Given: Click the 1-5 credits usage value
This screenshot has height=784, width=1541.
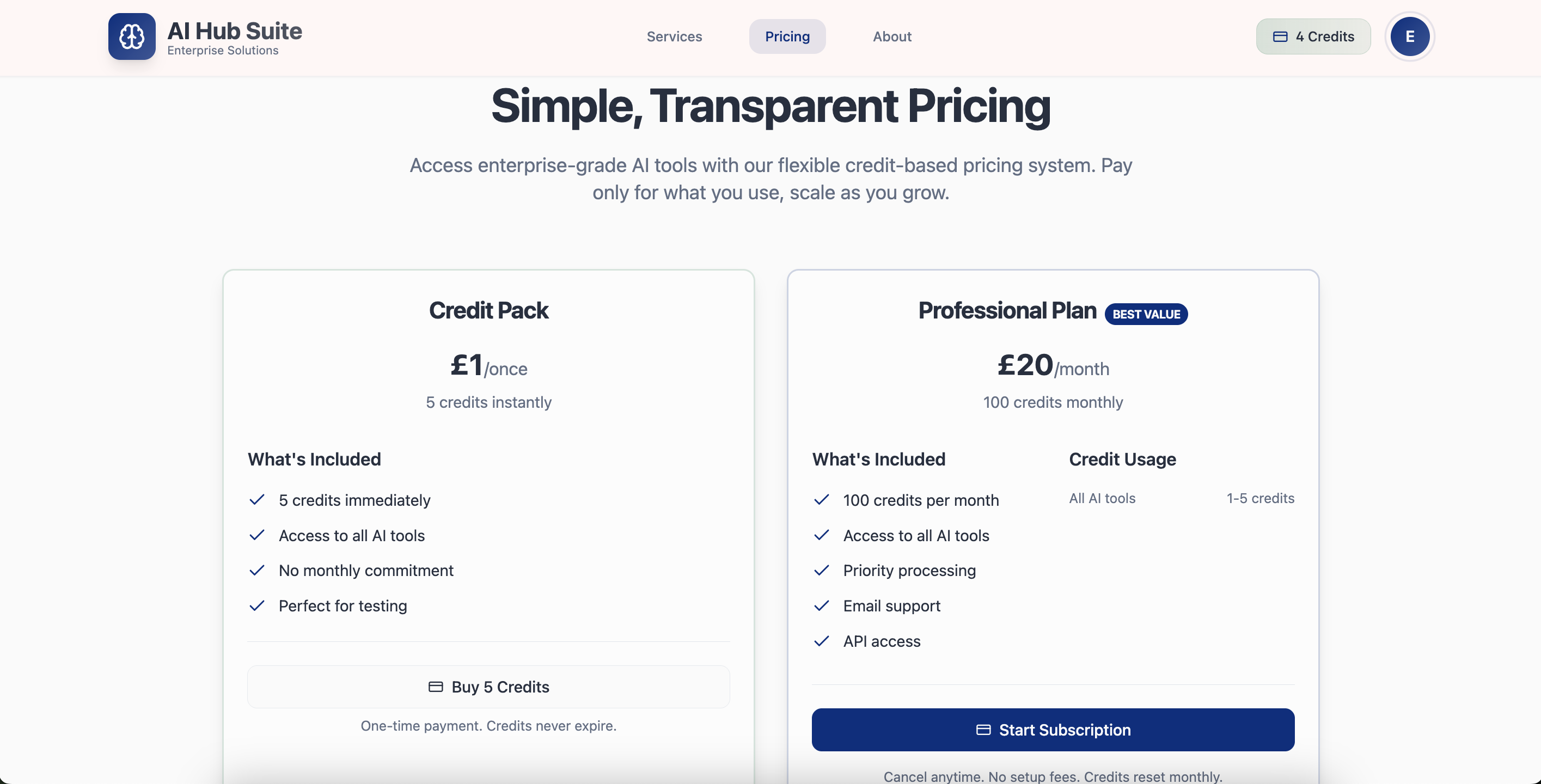Looking at the screenshot, I should coord(1260,498).
